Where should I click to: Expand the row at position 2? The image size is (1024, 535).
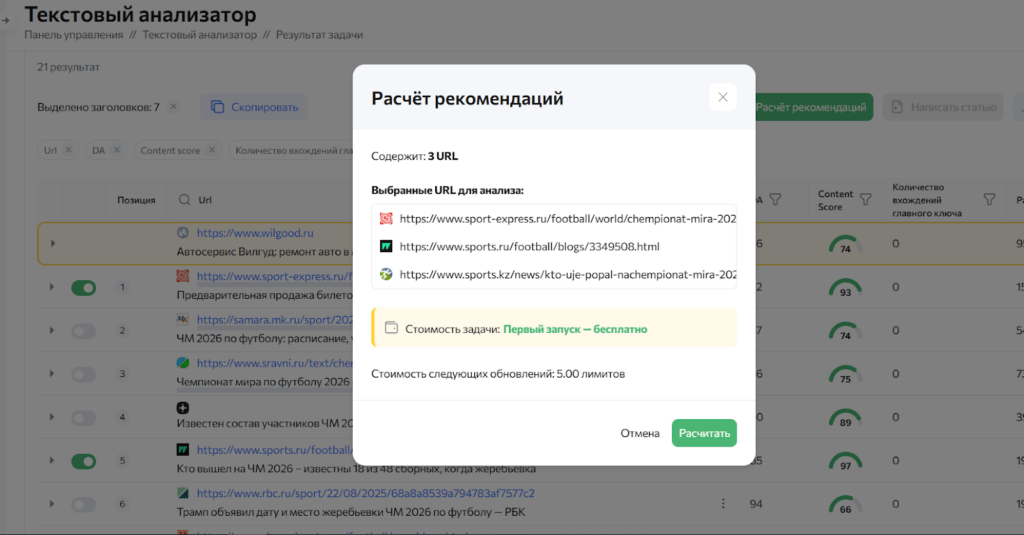click(x=50, y=331)
